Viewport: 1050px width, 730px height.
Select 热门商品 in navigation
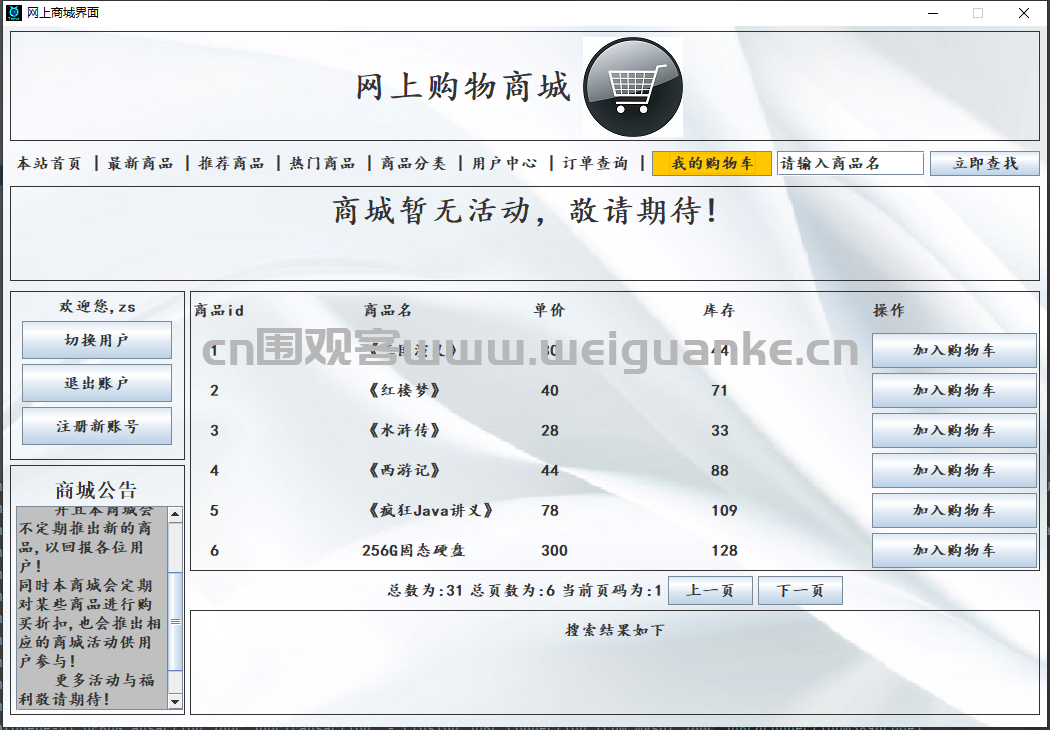point(323,163)
